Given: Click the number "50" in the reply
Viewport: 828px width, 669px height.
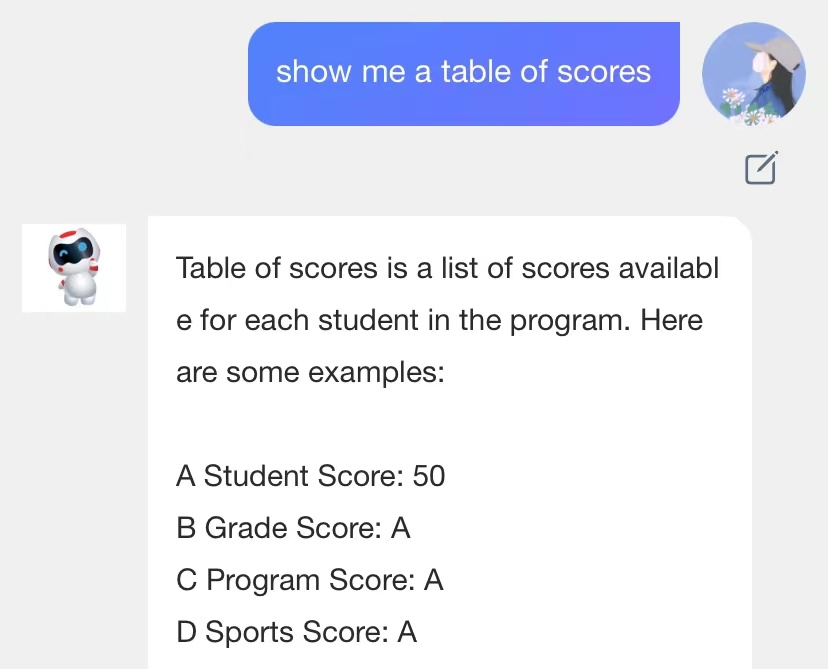Looking at the screenshot, I should 428,475.
